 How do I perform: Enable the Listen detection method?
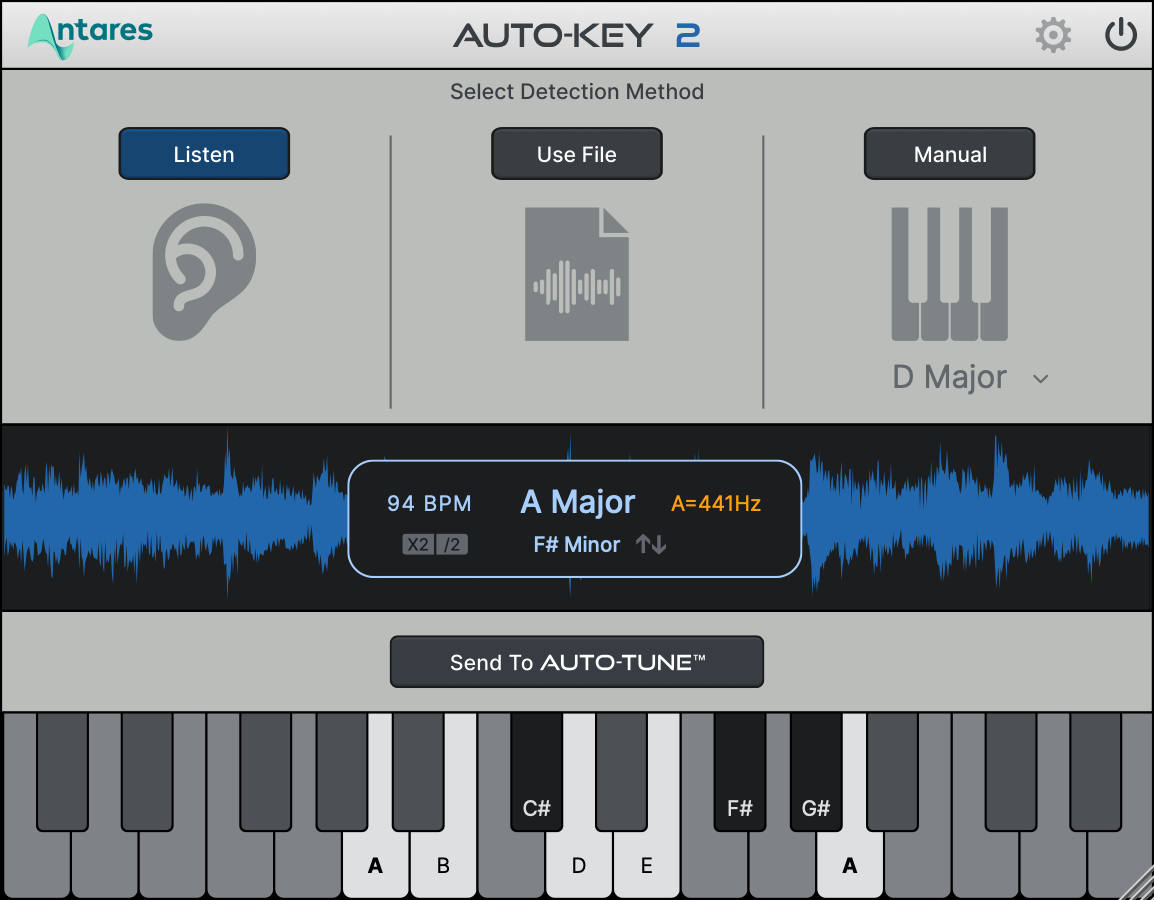point(204,153)
